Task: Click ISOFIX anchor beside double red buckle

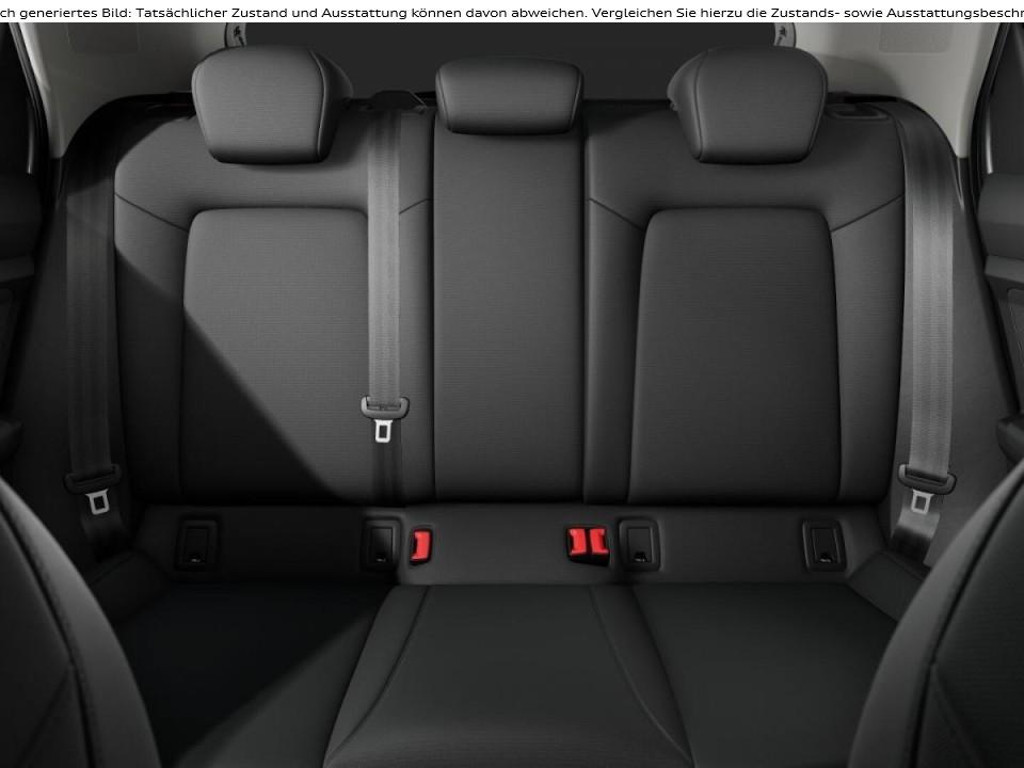Action: pos(637,543)
